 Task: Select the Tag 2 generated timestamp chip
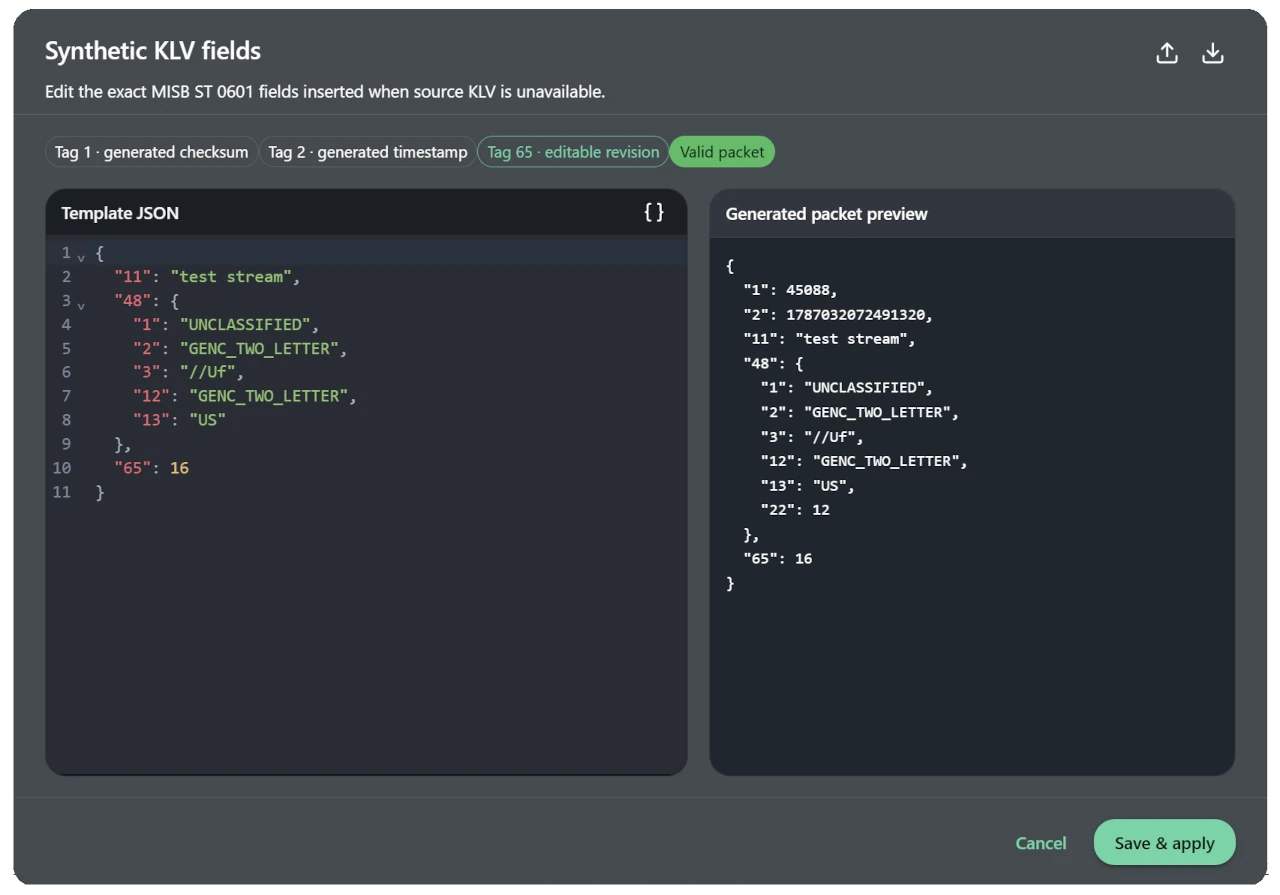coord(368,152)
